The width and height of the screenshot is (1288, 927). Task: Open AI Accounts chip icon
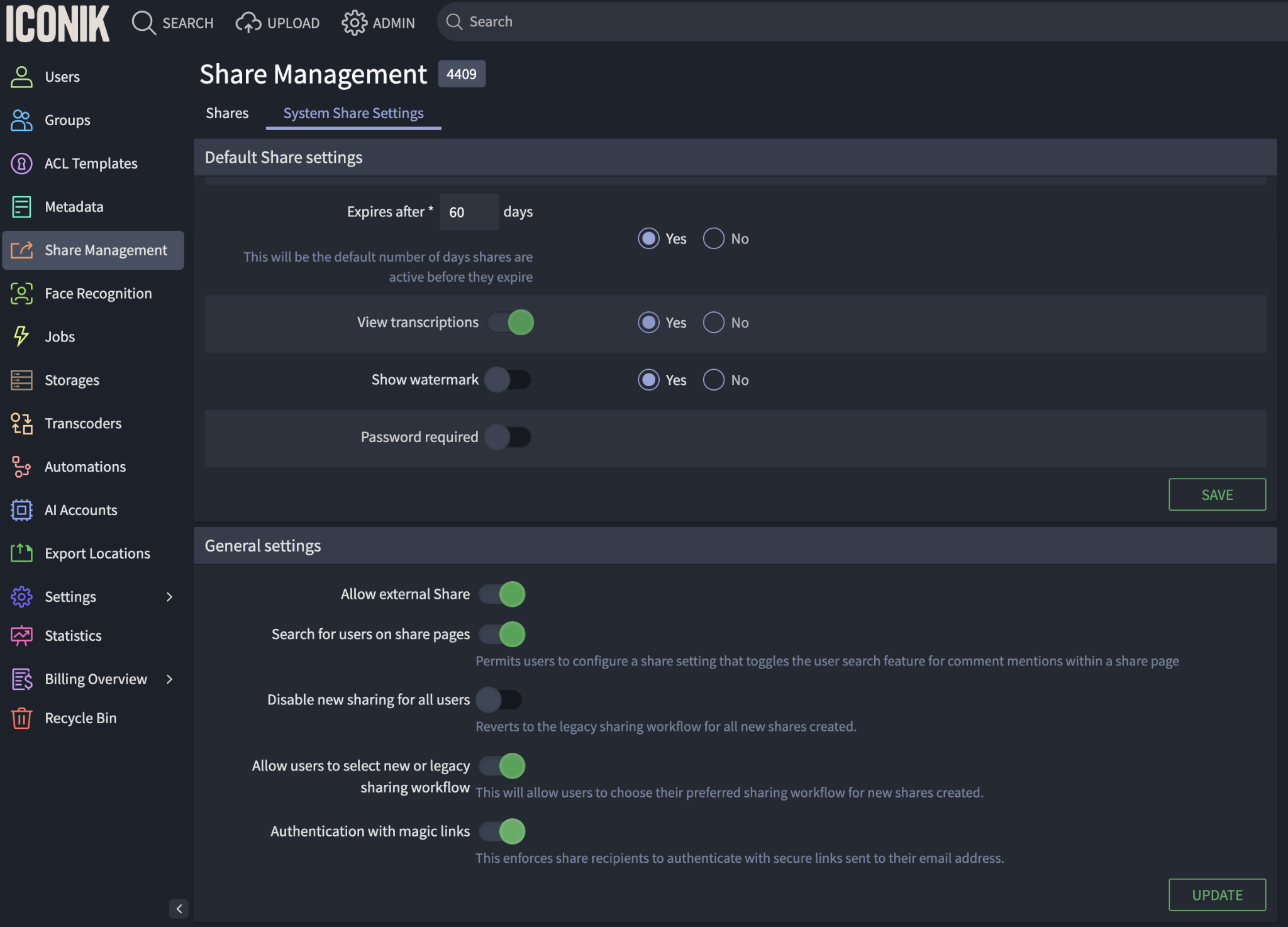click(x=21, y=510)
